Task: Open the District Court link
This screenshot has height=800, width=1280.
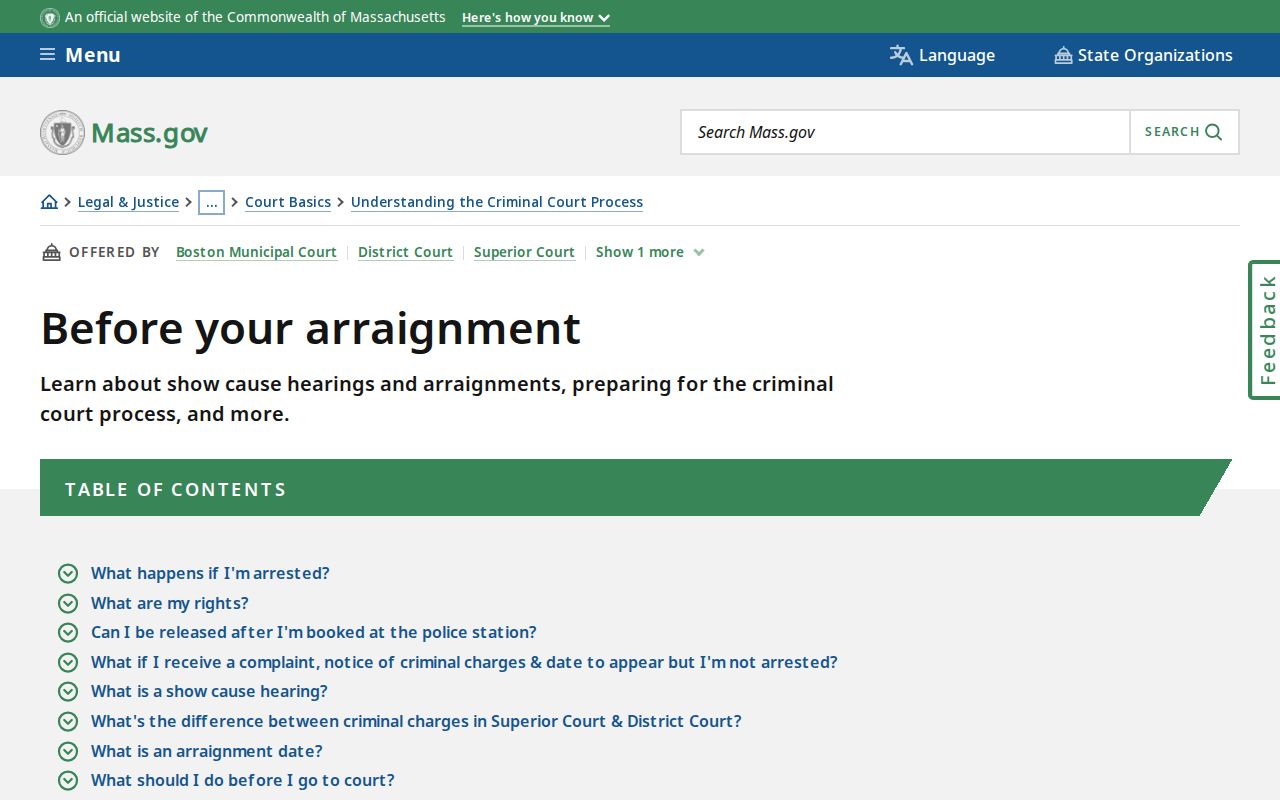Action: point(405,252)
